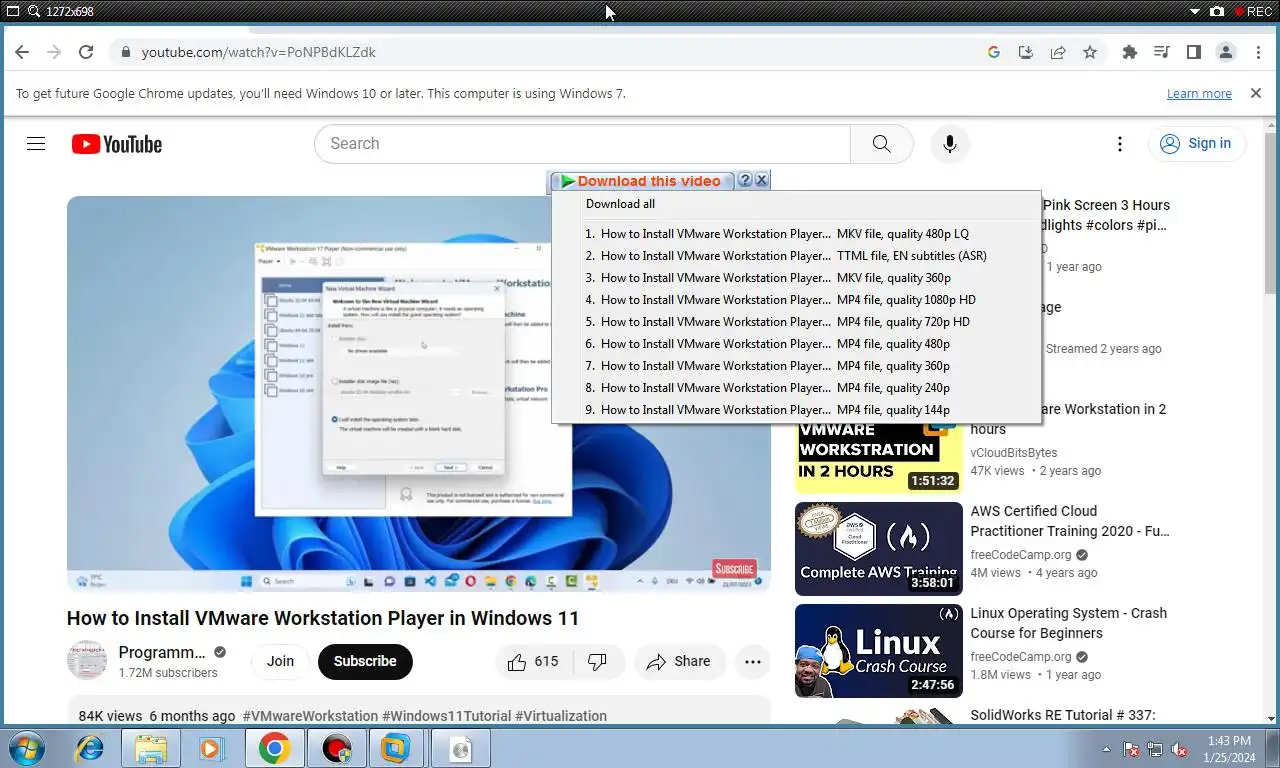Click the install/download page icon in address bar
The image size is (1280, 768).
1026,52
